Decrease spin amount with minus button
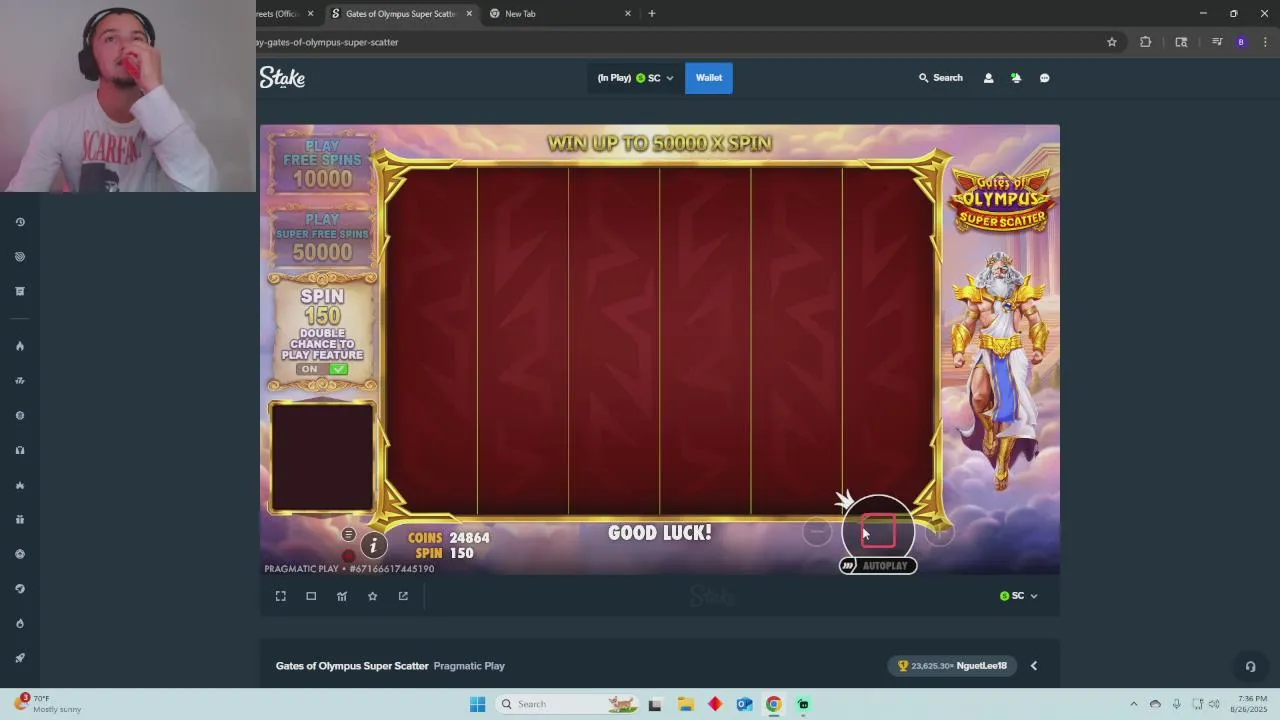 point(817,533)
